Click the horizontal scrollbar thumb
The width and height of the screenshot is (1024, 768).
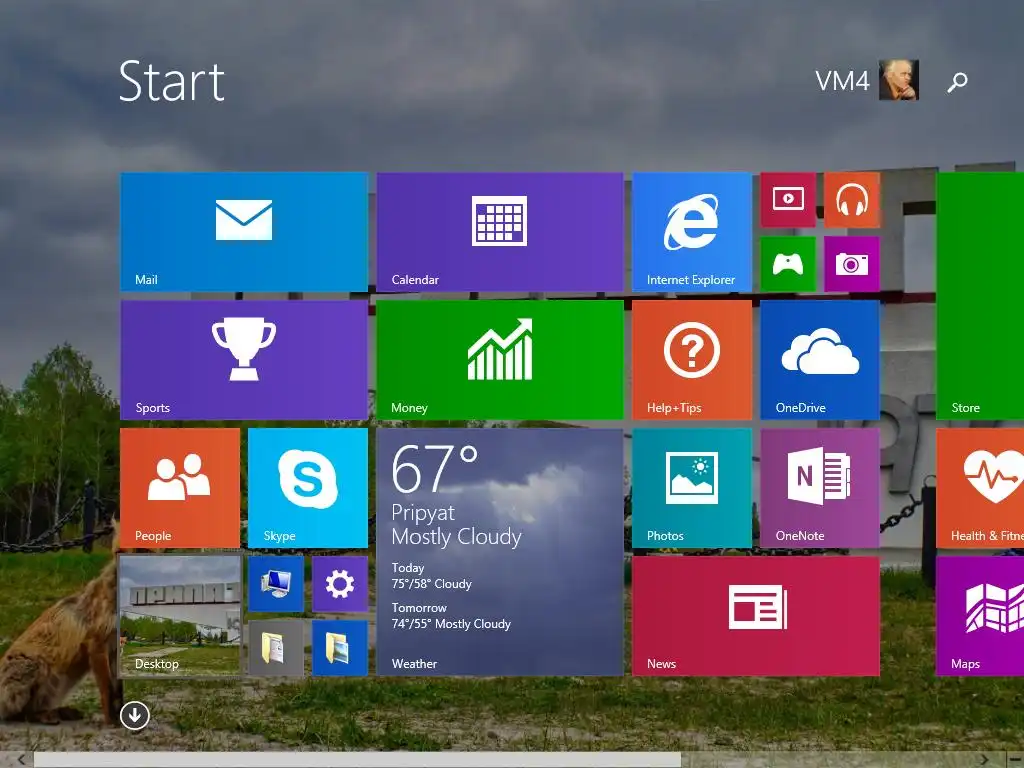[x=357, y=760]
